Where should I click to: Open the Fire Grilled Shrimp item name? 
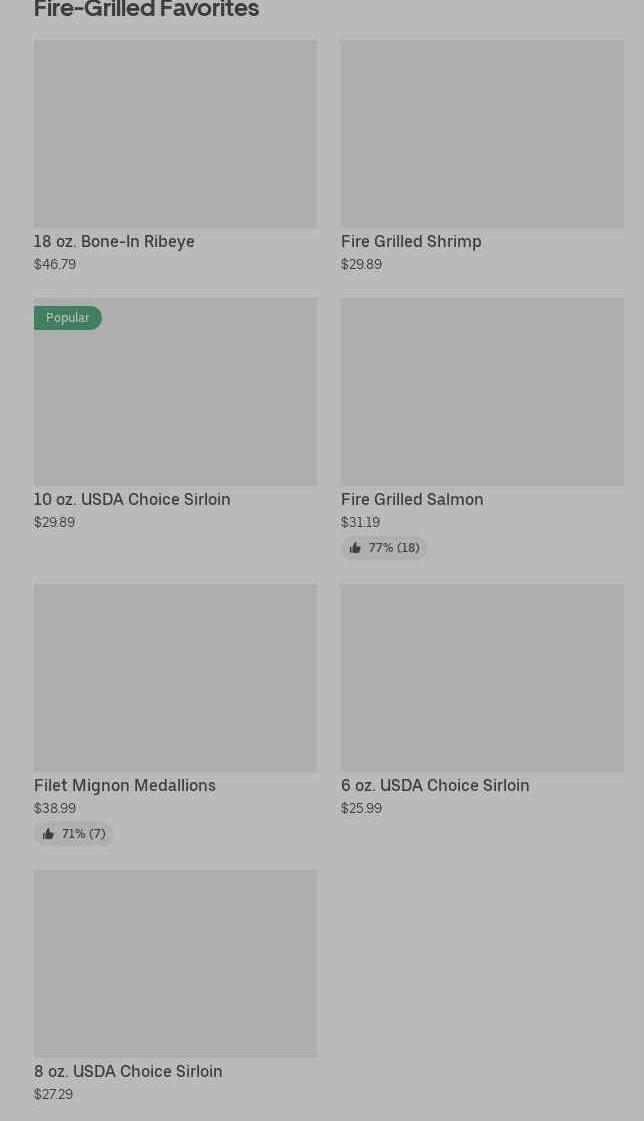point(411,242)
